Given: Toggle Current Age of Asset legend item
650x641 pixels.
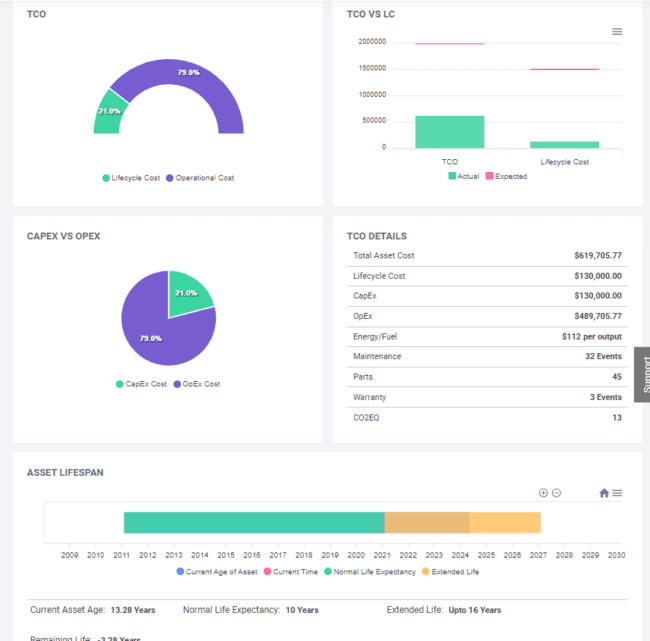Looking at the screenshot, I should click(x=217, y=572).
